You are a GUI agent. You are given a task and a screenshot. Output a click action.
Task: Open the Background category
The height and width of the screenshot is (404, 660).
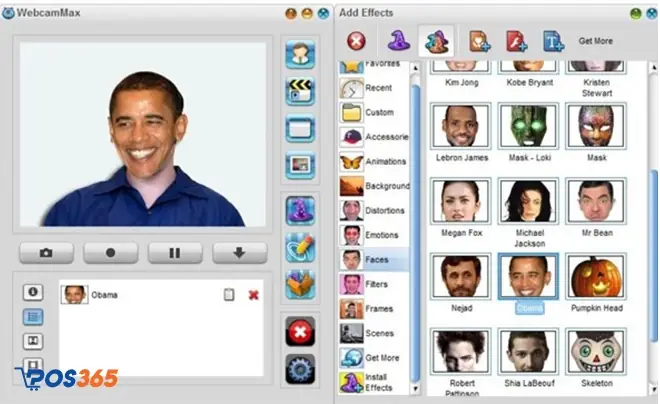pos(374,186)
